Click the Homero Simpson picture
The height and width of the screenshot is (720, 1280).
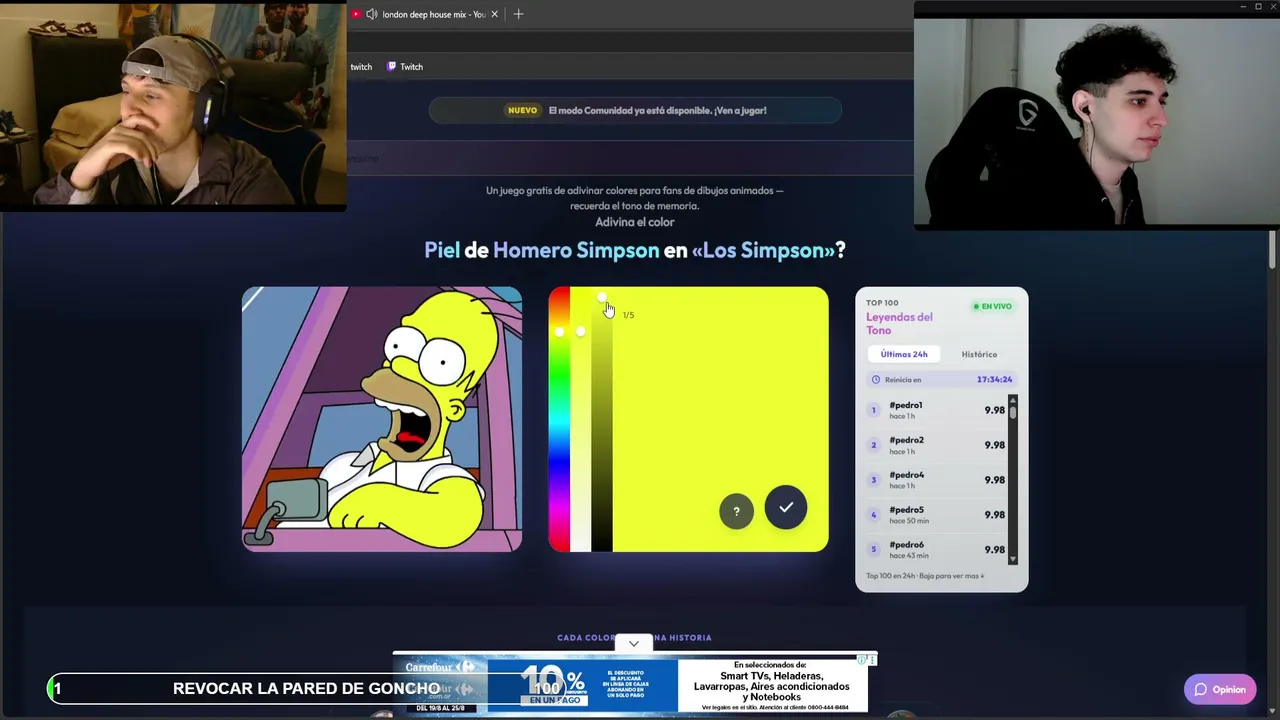(x=382, y=419)
